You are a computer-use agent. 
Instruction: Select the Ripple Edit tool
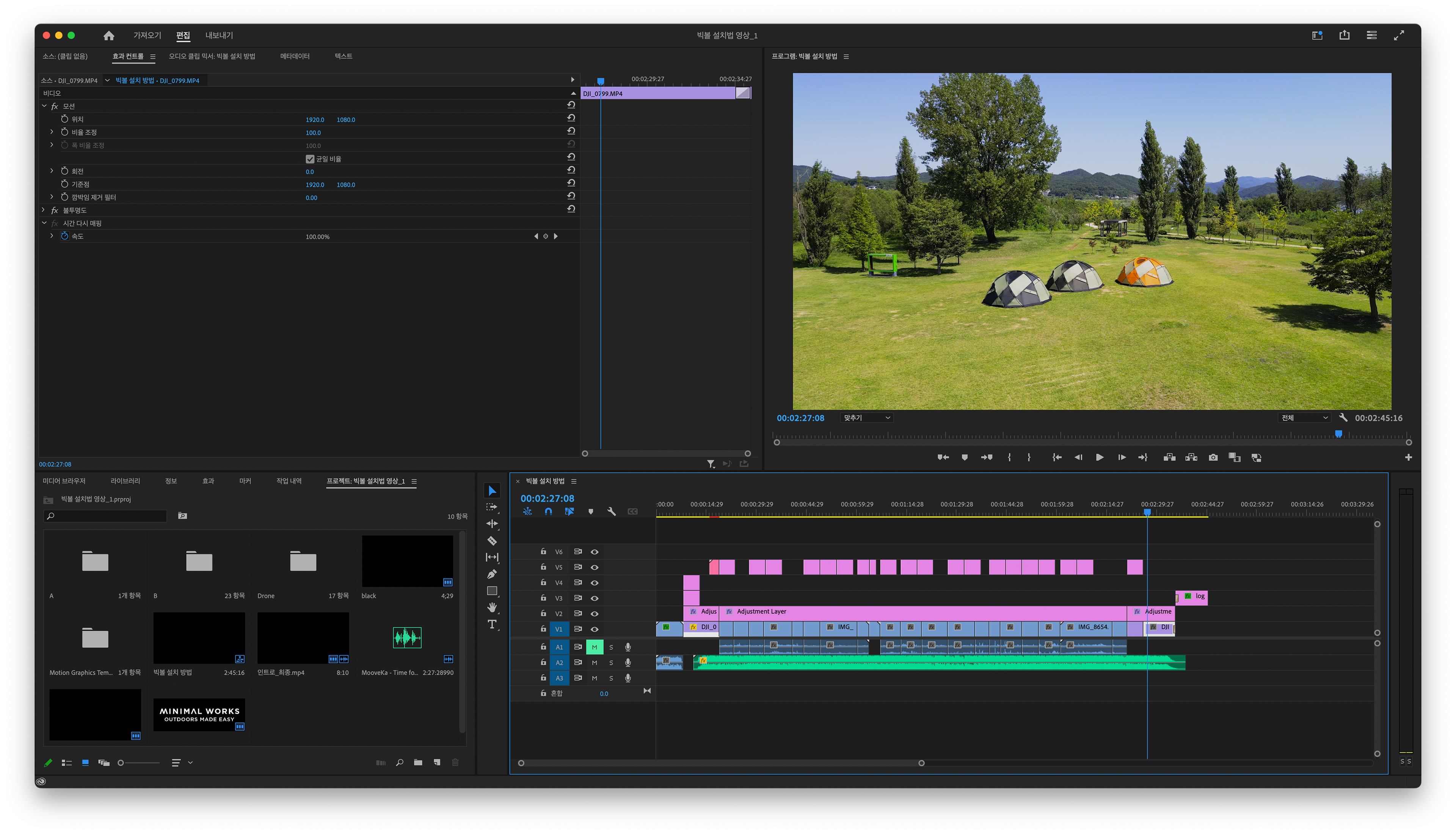click(x=492, y=523)
